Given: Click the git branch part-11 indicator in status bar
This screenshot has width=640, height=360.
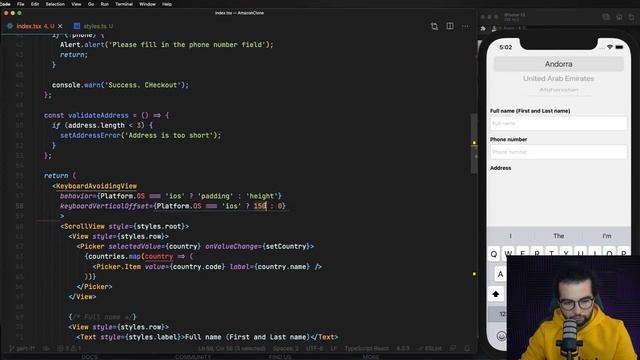Looking at the screenshot, I should point(22,349).
